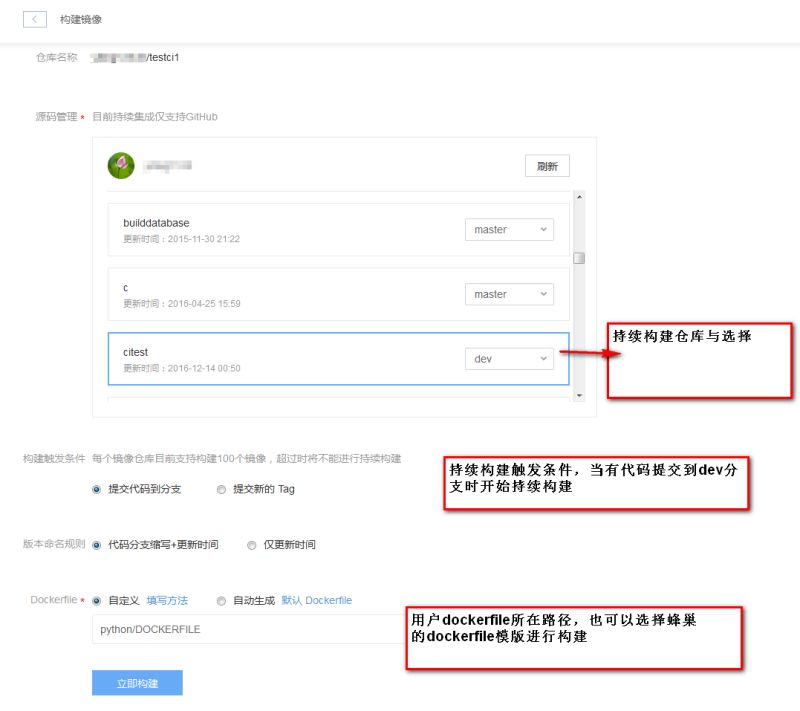The image size is (800, 711).
Task: Choose 仅更新时间 naming rule
Action: click(x=253, y=544)
